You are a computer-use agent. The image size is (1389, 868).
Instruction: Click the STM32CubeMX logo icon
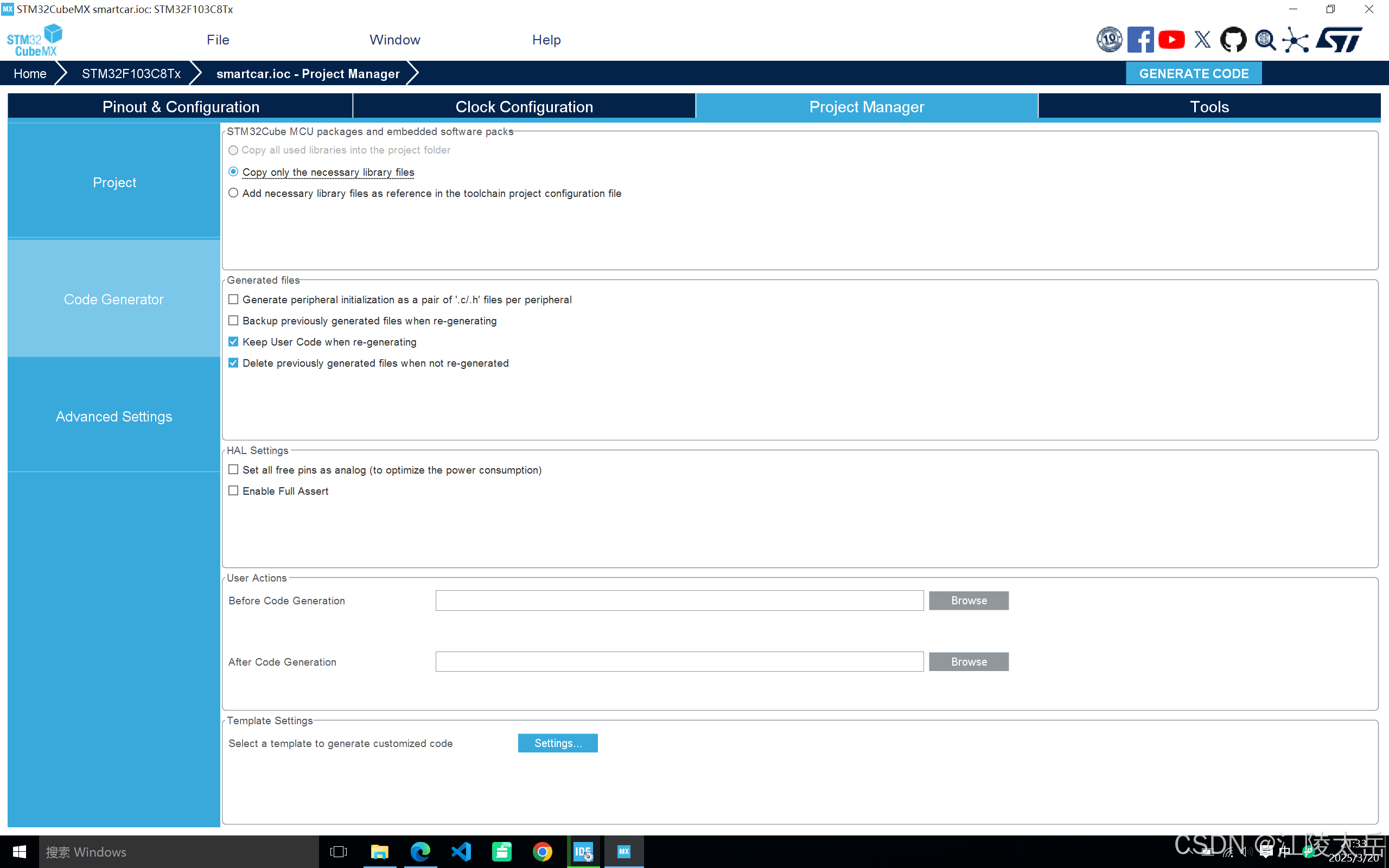pyautogui.click(x=34, y=40)
